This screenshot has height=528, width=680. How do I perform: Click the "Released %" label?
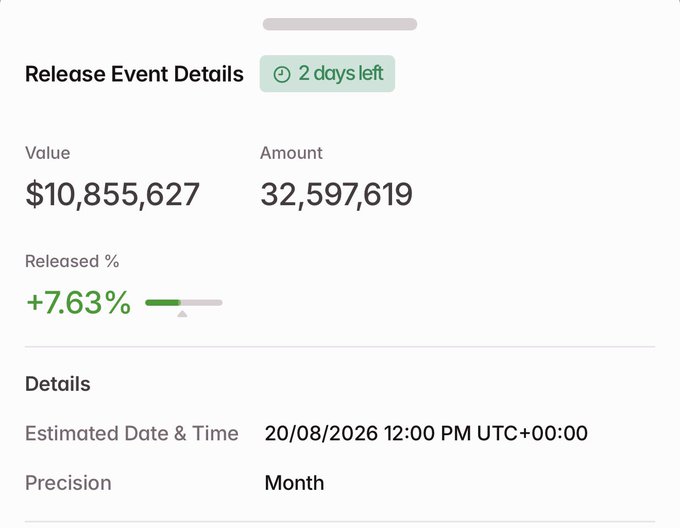tap(72, 261)
